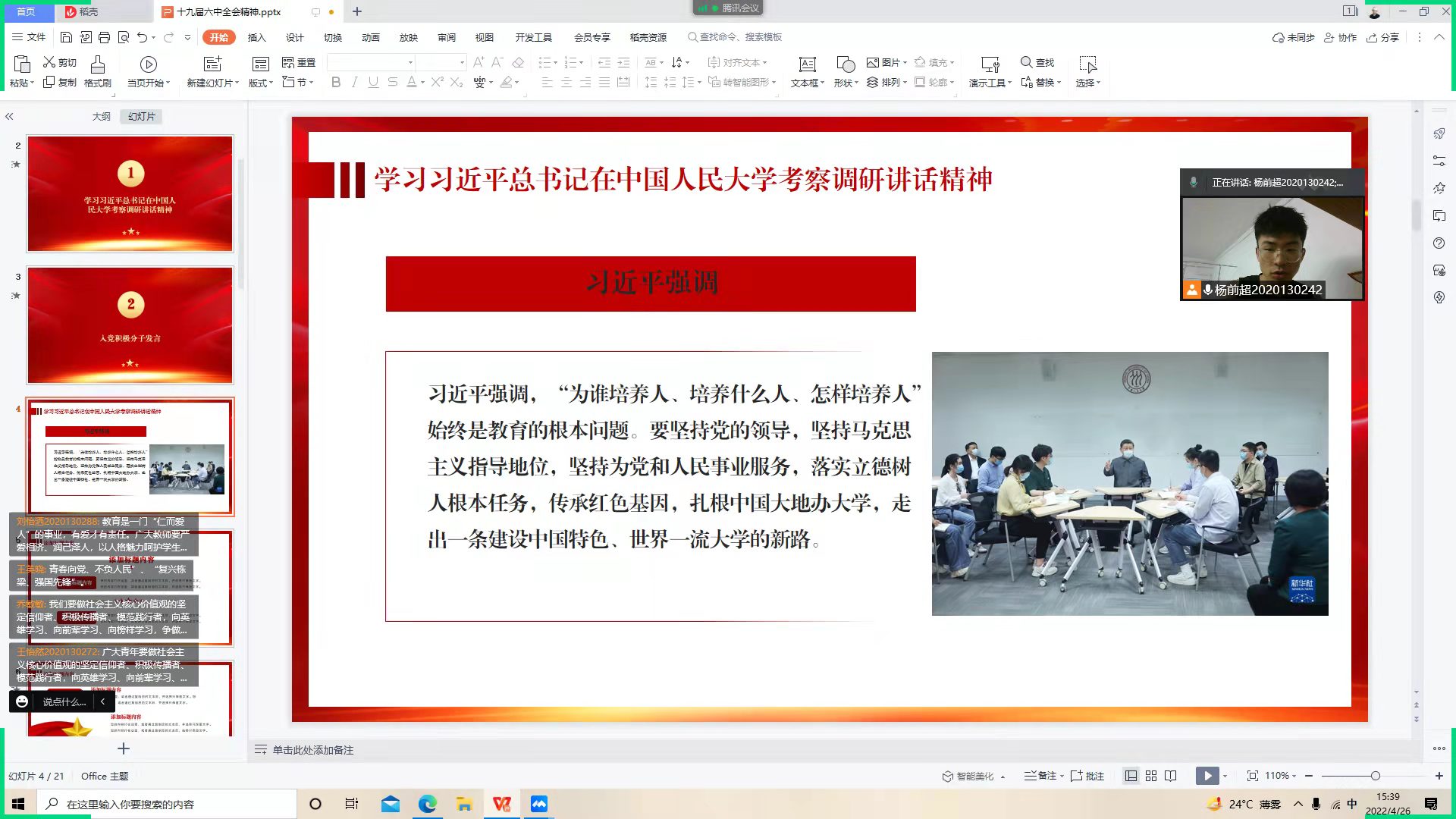Select slide 3 thumbnail 入党积极分子发言
Screen dimensions: 1456x819
(x=130, y=325)
